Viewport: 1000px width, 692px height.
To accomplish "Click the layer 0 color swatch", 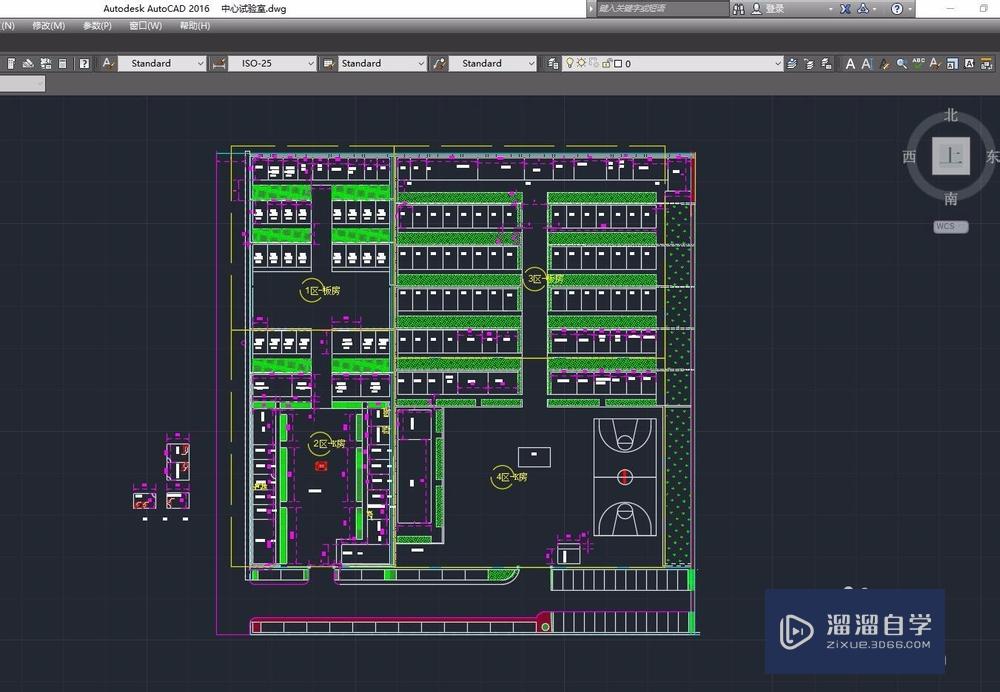I will 618,63.
